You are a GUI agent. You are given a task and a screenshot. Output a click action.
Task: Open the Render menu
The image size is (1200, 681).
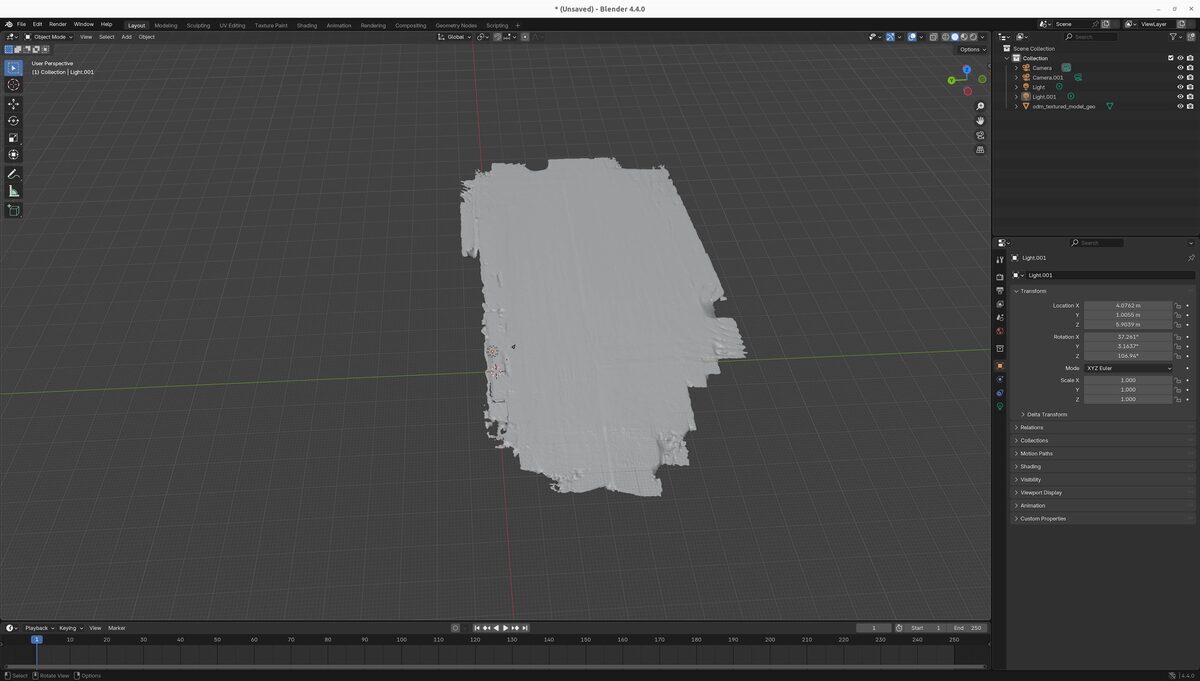coord(57,24)
